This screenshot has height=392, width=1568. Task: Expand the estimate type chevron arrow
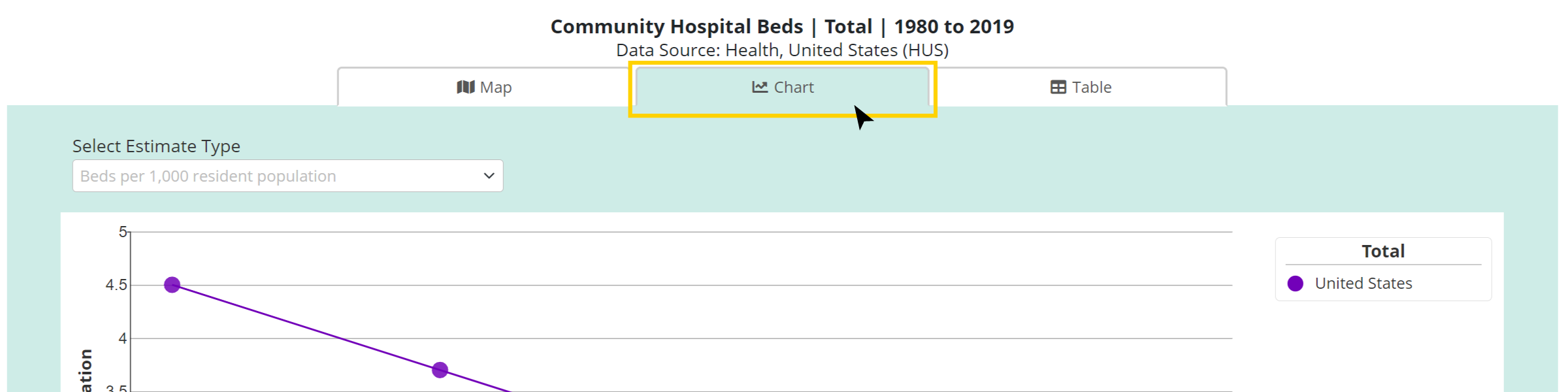pos(489,176)
